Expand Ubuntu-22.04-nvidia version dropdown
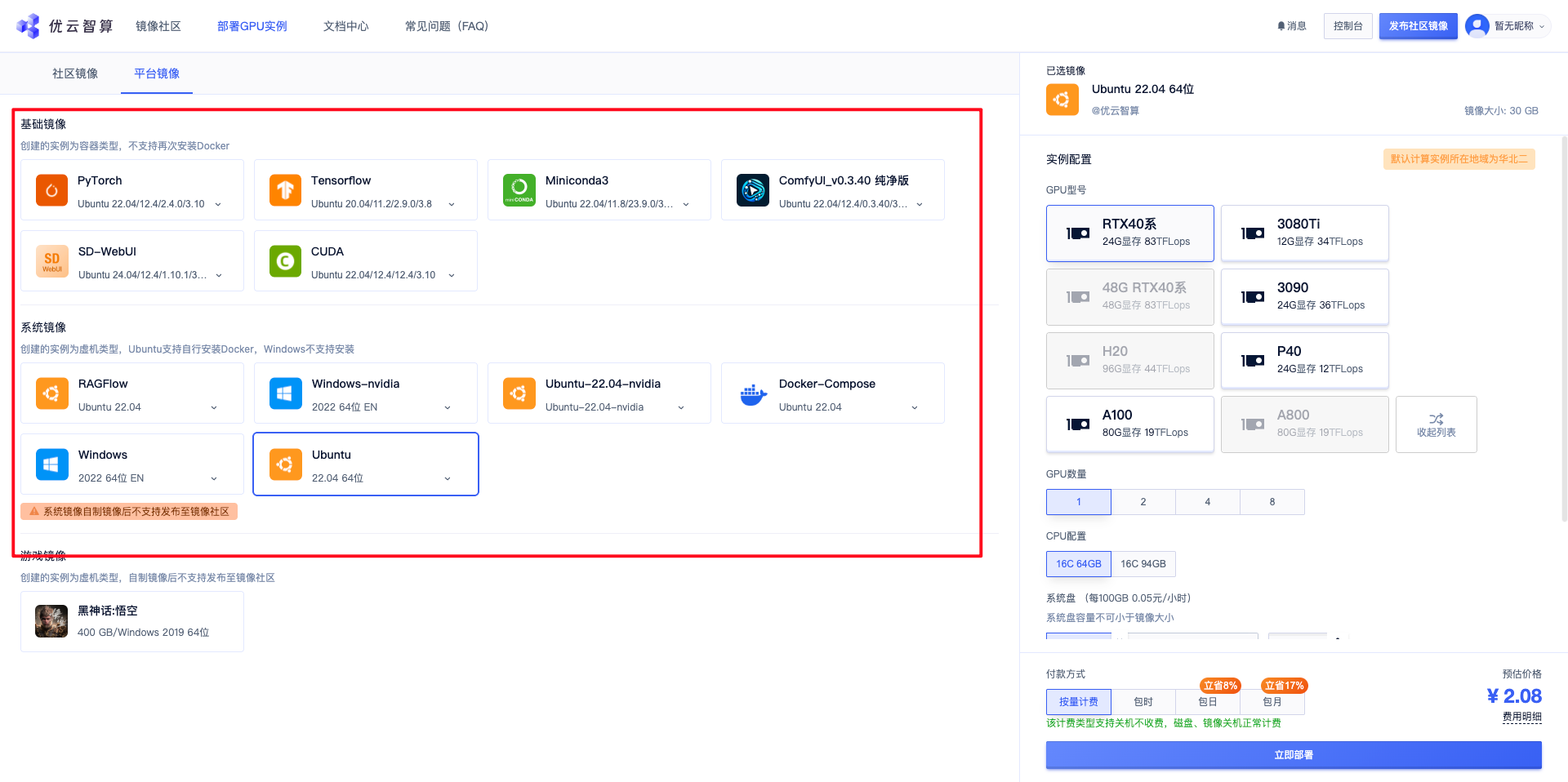Image resolution: width=1568 pixels, height=782 pixels. pyautogui.click(x=681, y=407)
